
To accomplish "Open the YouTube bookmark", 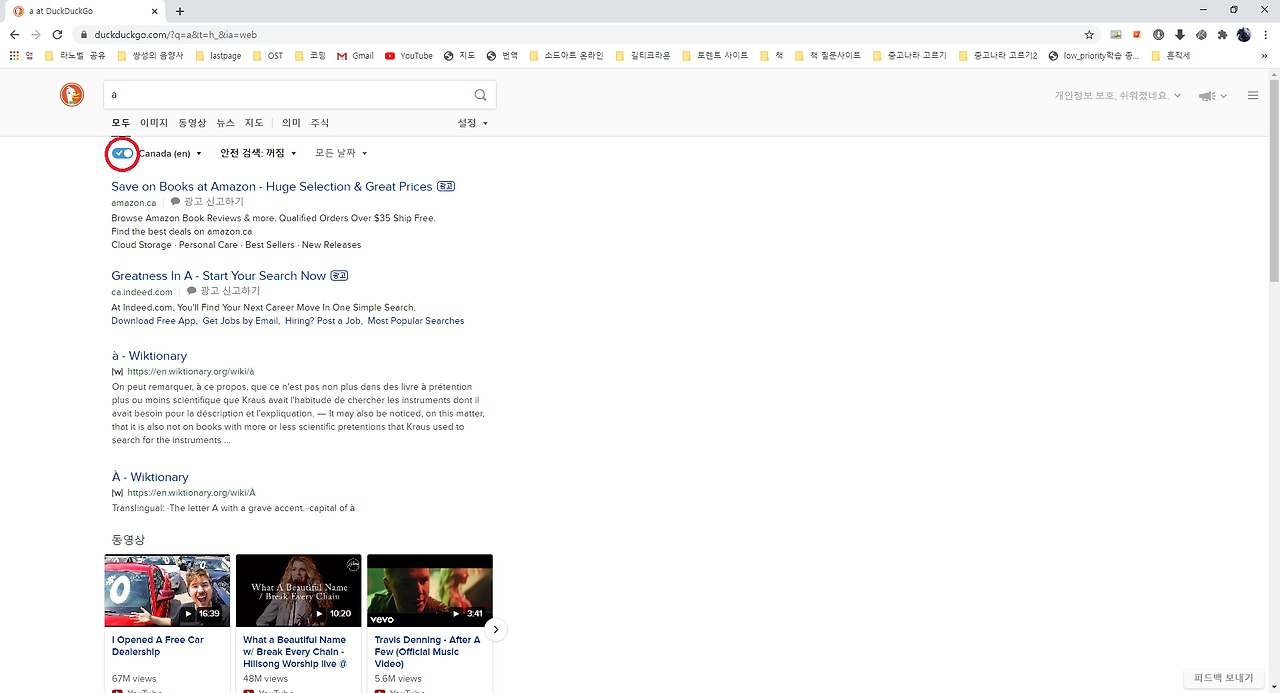I will point(409,56).
